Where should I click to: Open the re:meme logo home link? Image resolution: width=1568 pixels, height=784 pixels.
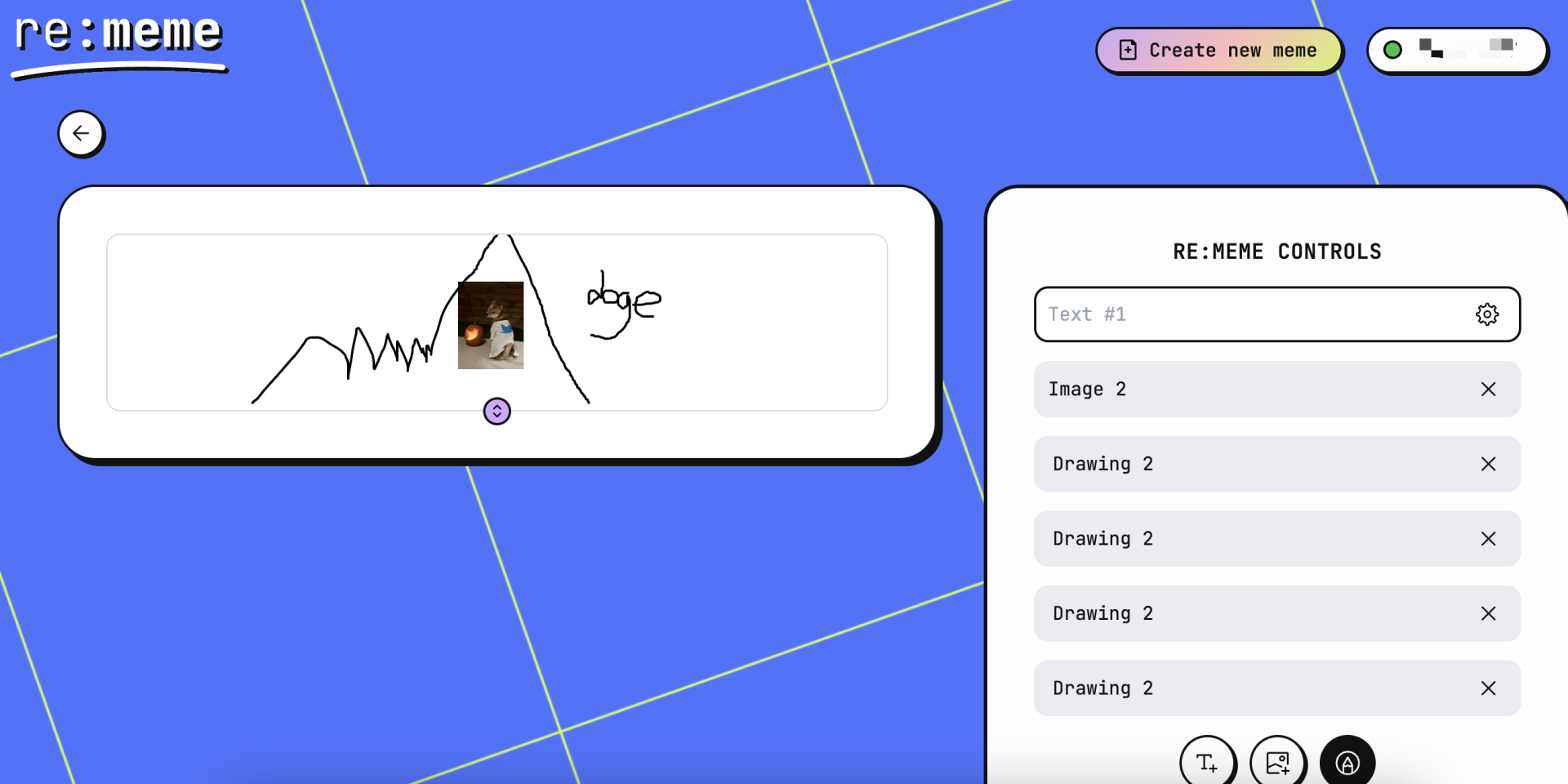click(x=119, y=45)
